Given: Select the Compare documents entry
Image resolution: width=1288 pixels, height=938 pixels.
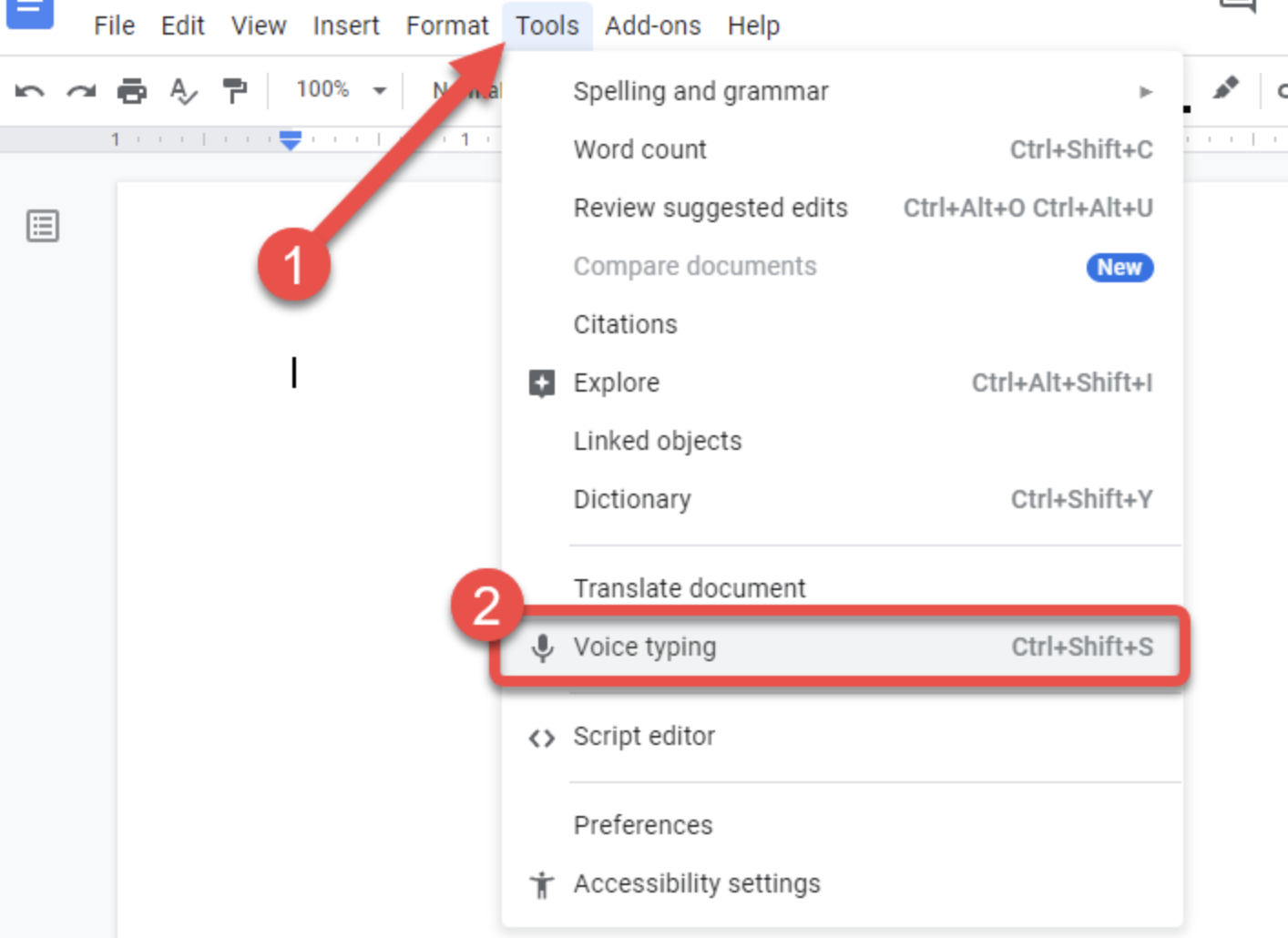Looking at the screenshot, I should point(843,266).
